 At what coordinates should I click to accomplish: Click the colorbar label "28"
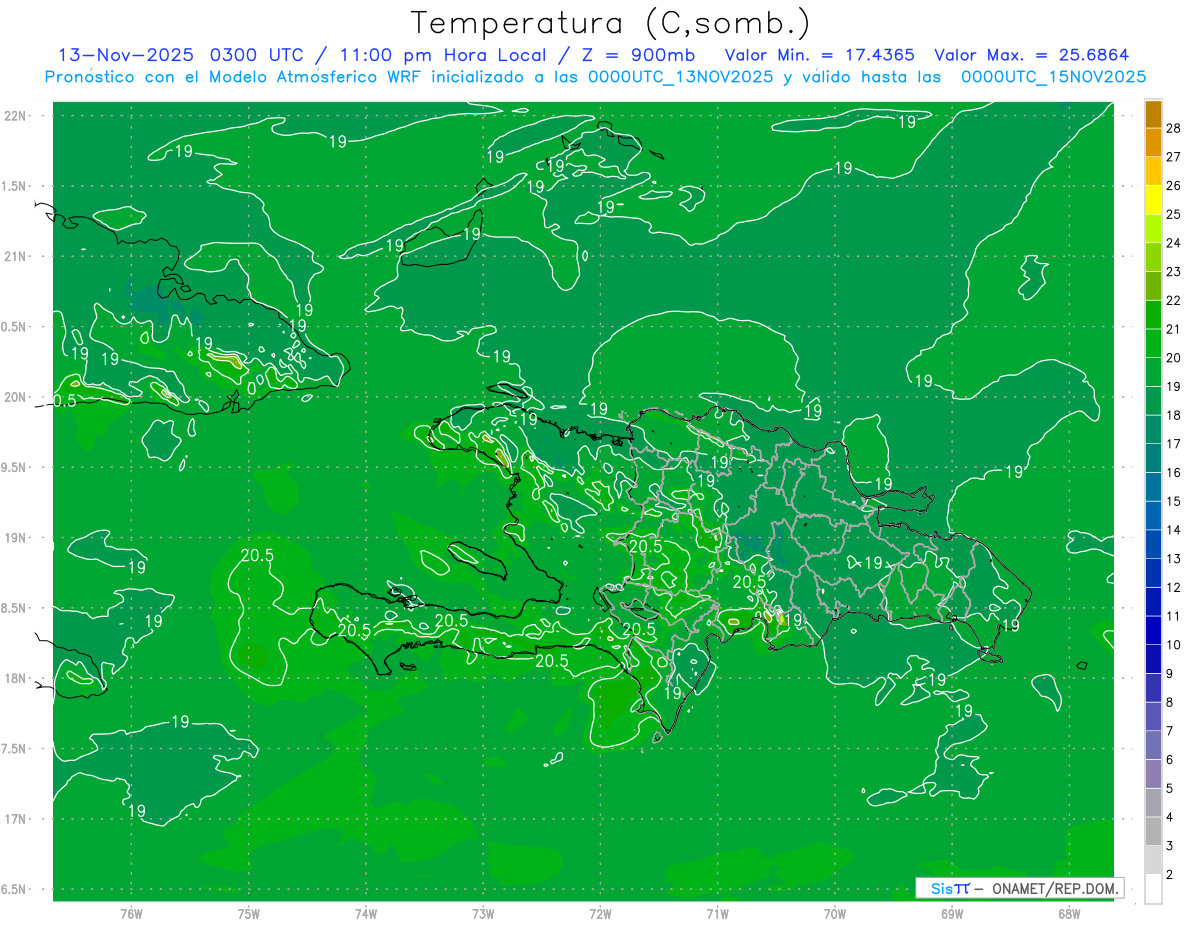click(x=1174, y=128)
